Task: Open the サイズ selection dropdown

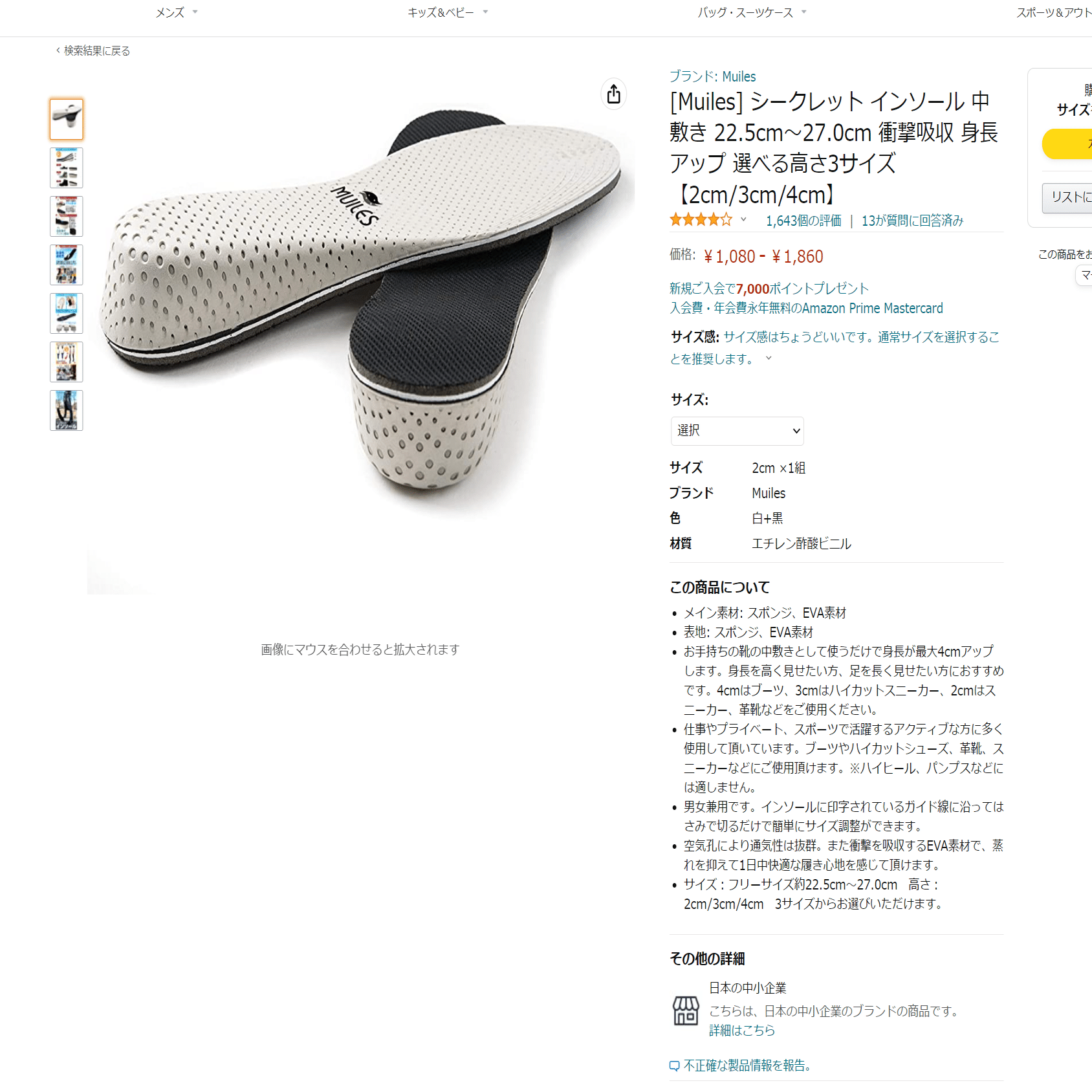Action: click(x=737, y=431)
